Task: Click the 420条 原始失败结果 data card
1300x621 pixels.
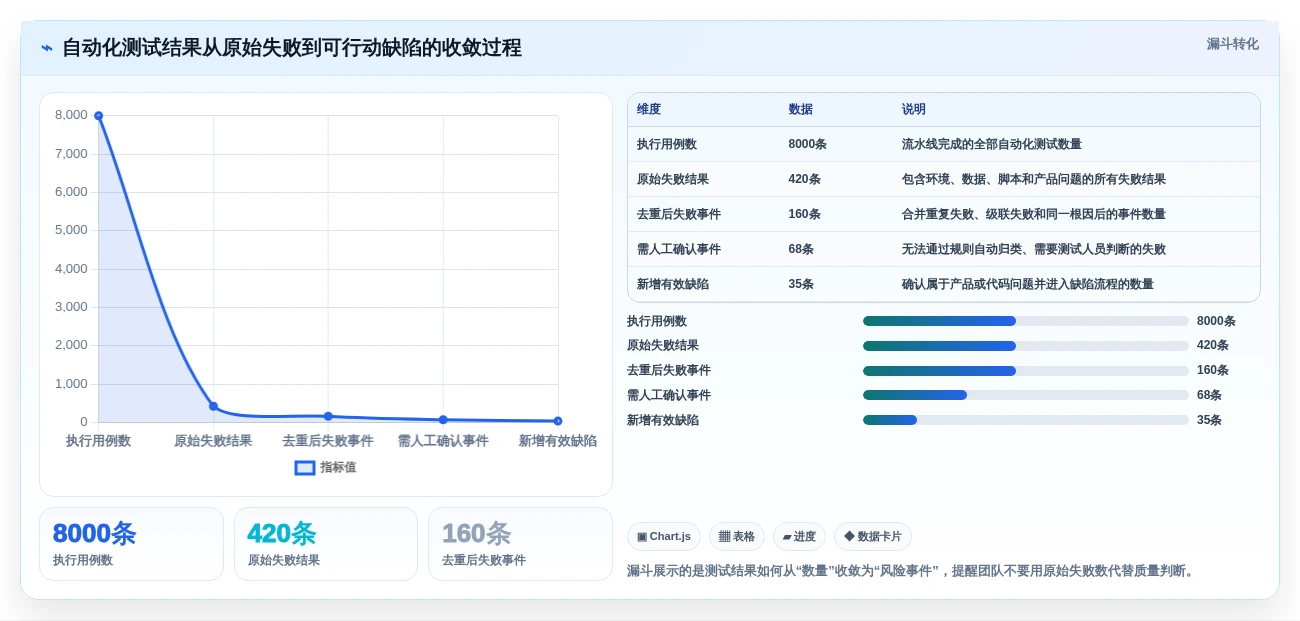Action: (x=326, y=544)
